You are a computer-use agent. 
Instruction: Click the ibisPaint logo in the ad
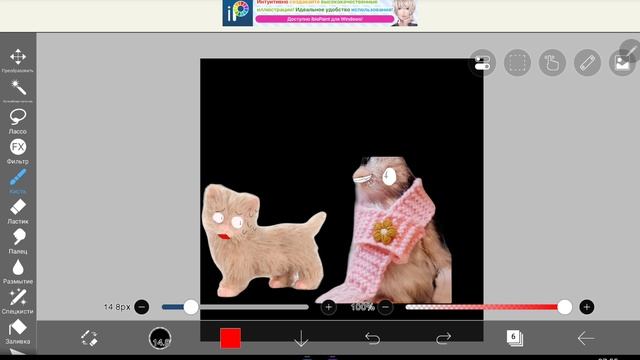(x=238, y=13)
